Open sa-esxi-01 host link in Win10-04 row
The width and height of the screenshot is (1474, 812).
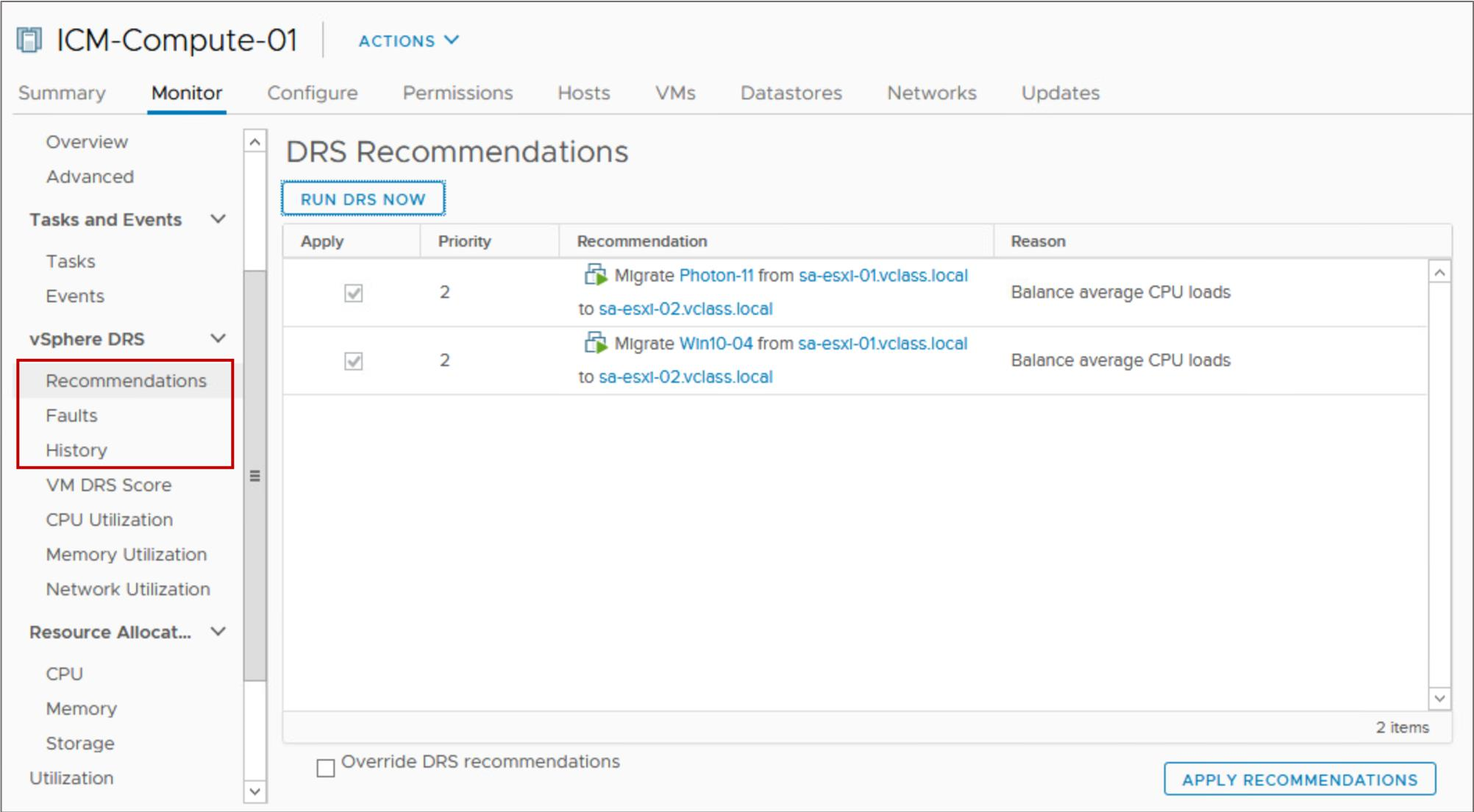[883, 343]
